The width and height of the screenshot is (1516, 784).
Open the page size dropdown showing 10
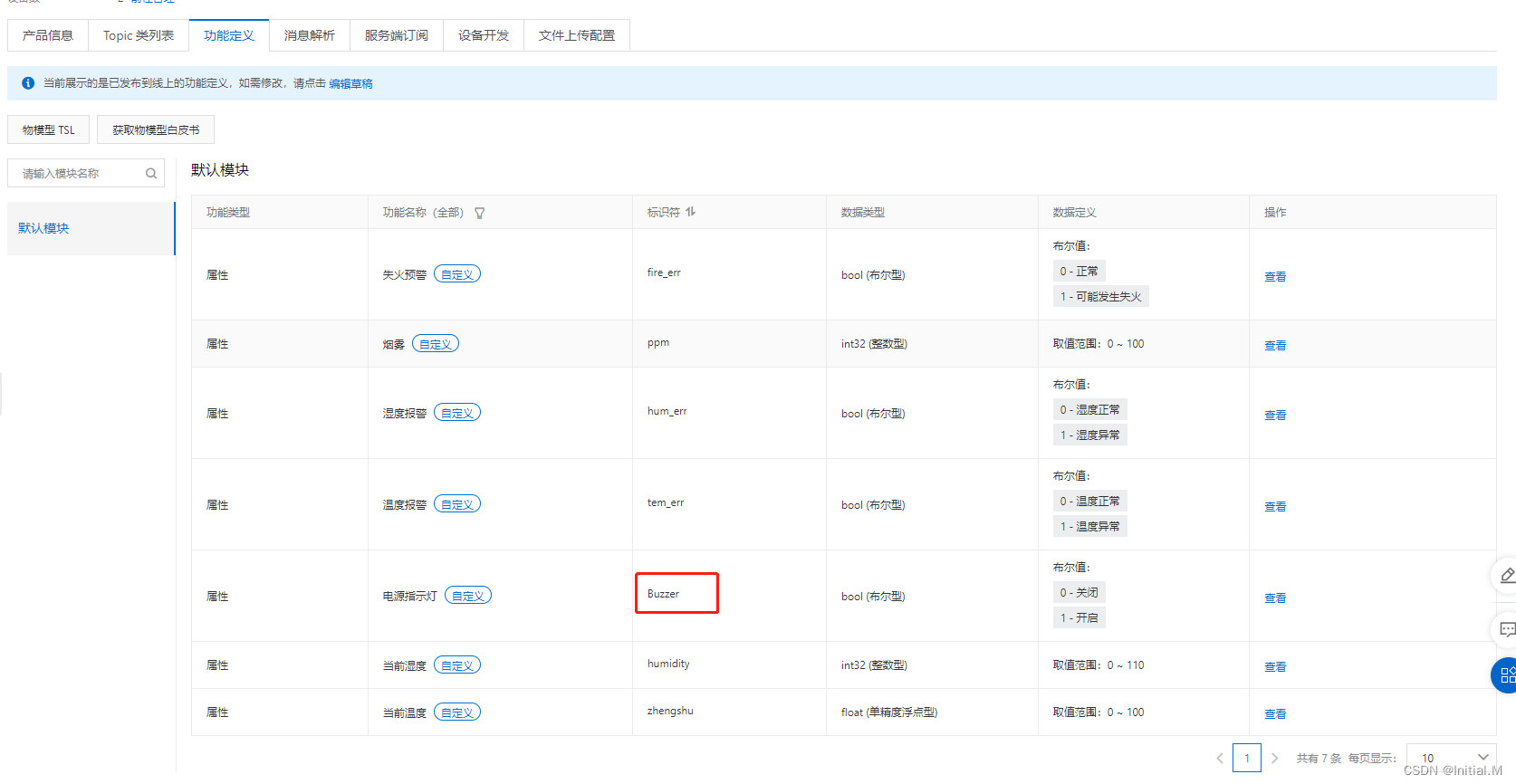[1452, 759]
